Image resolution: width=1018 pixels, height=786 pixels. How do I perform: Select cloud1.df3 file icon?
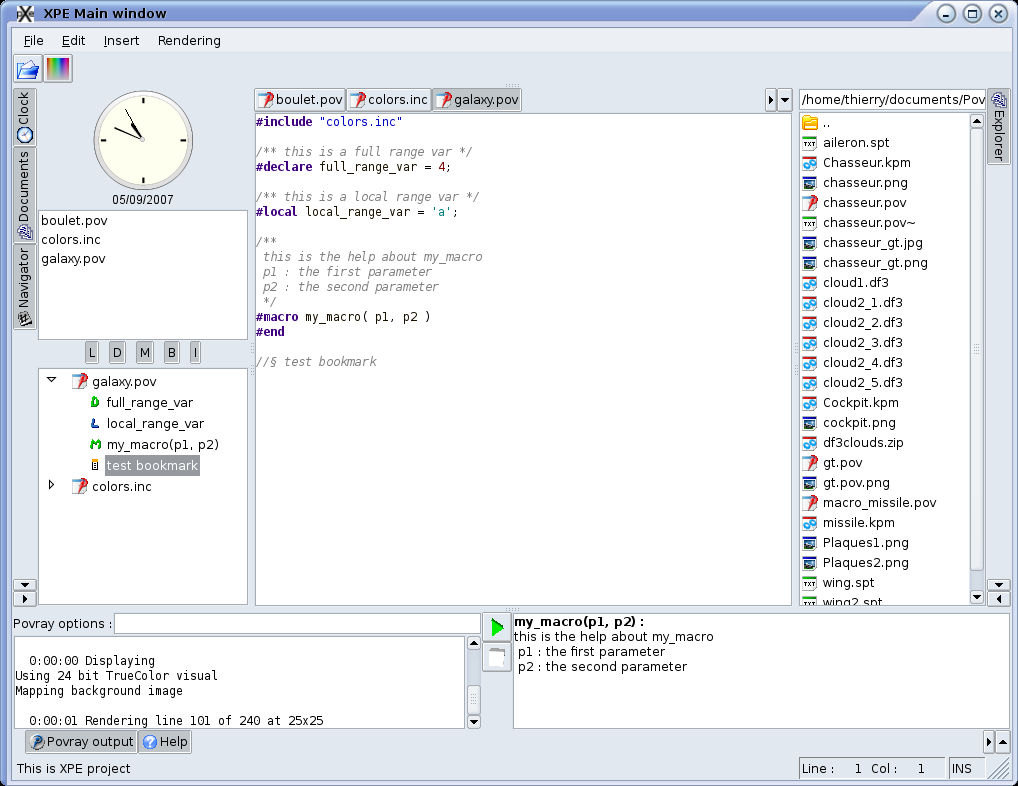point(810,283)
